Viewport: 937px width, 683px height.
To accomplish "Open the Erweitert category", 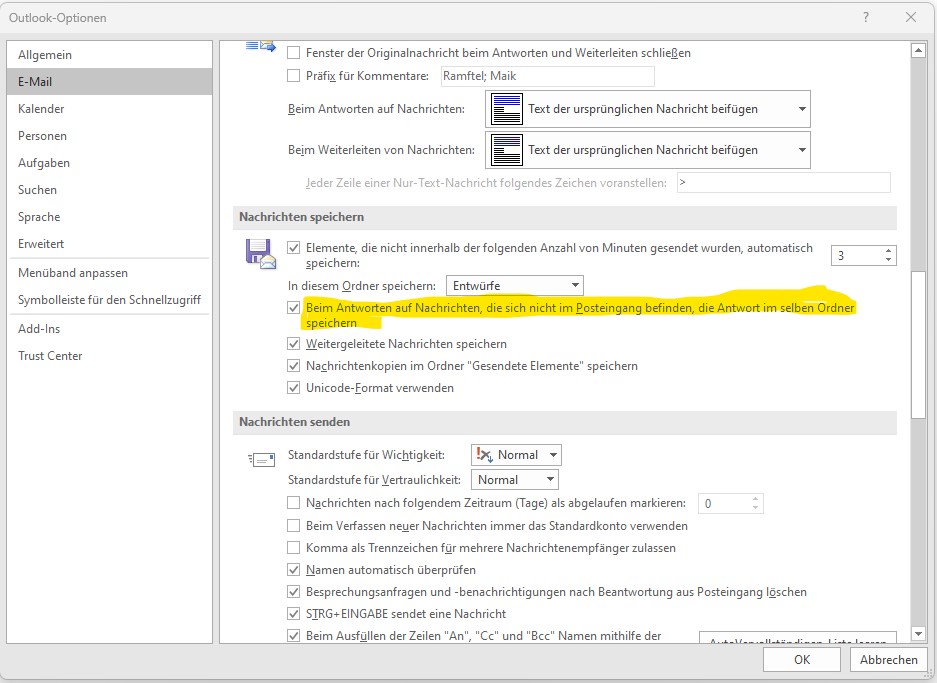I will click(109, 244).
